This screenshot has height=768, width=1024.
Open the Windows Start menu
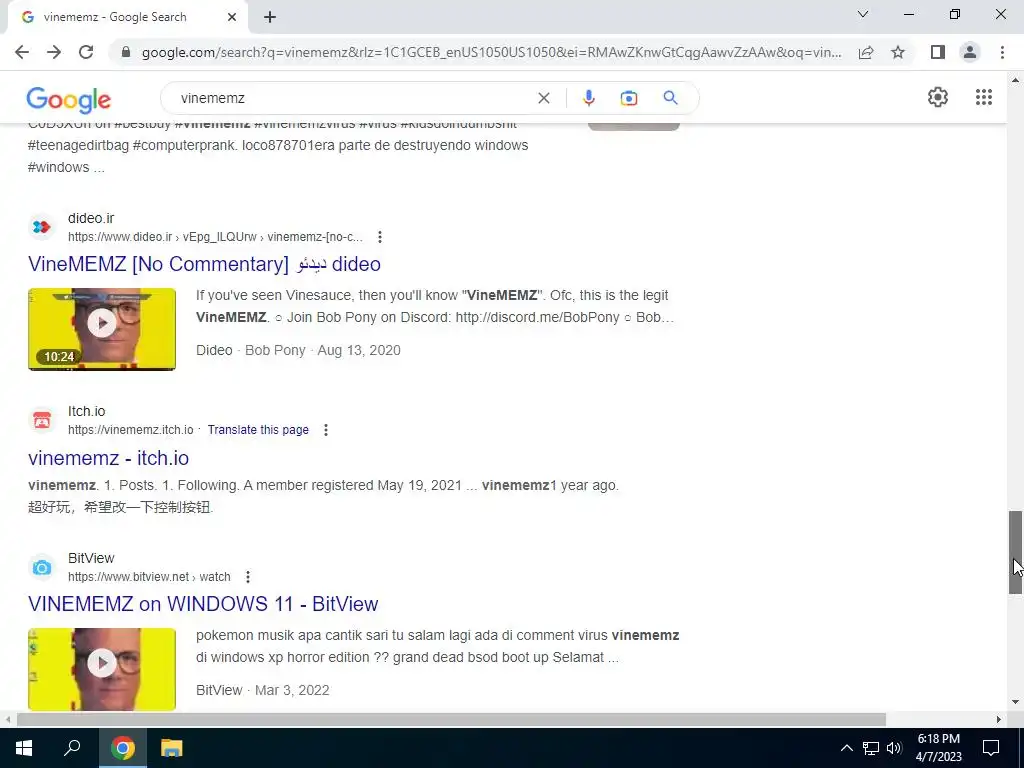(x=24, y=748)
